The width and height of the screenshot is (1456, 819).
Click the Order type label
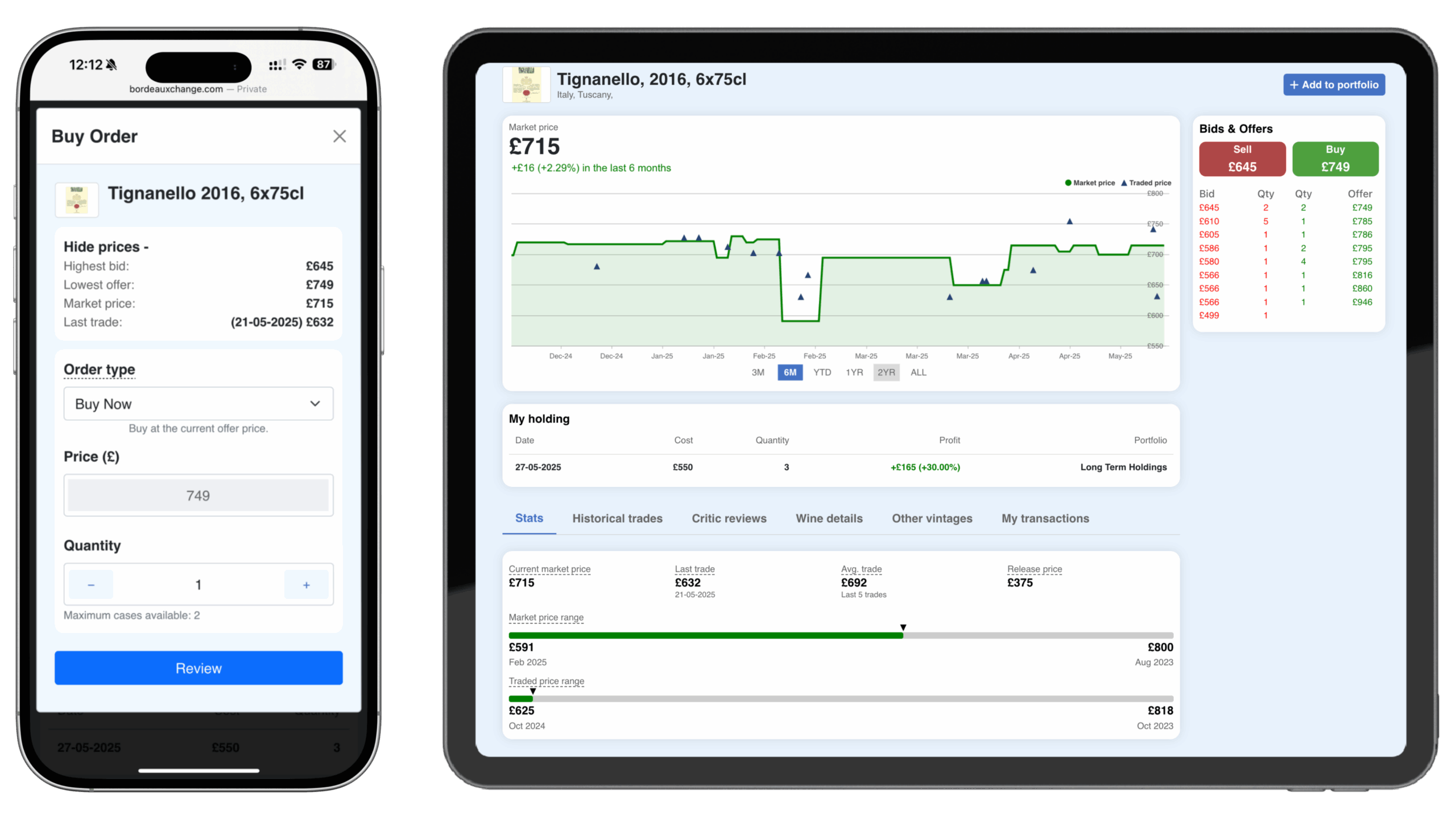(99, 370)
